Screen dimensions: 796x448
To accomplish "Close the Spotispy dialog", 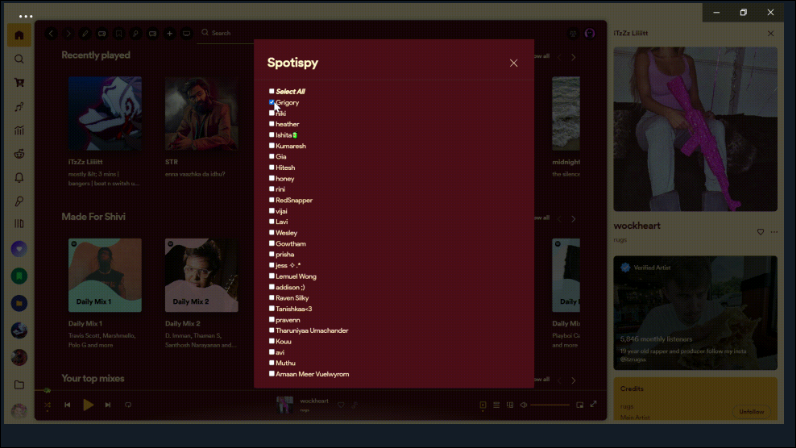I will [513, 63].
